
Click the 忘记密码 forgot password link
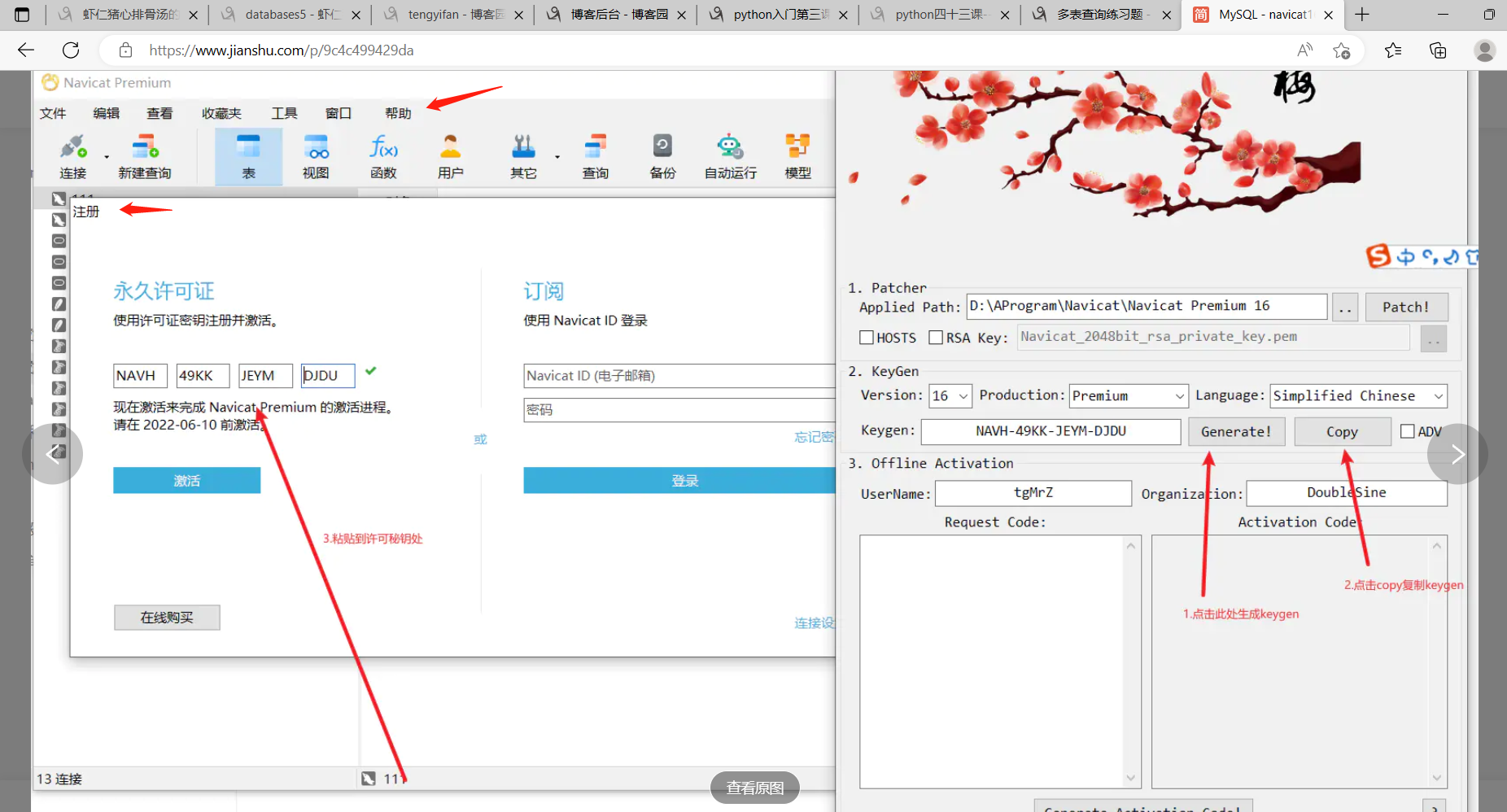pos(815,437)
